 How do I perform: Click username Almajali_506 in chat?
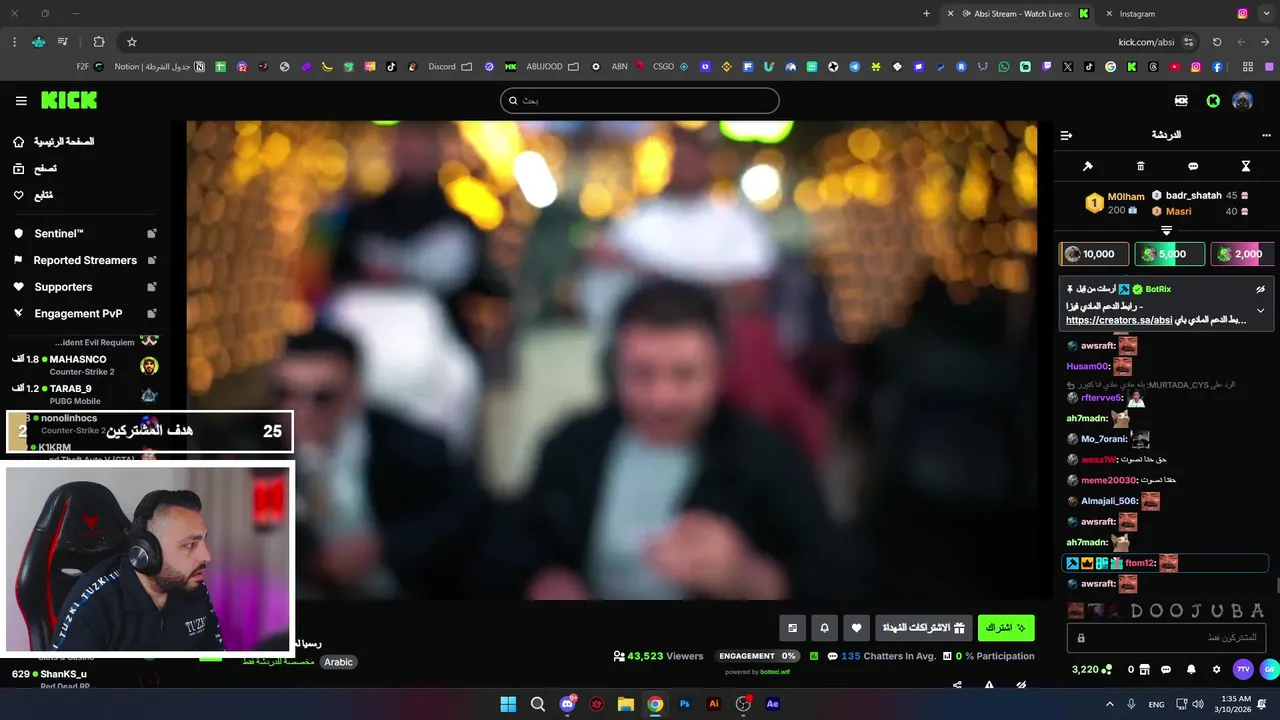click(x=1109, y=501)
